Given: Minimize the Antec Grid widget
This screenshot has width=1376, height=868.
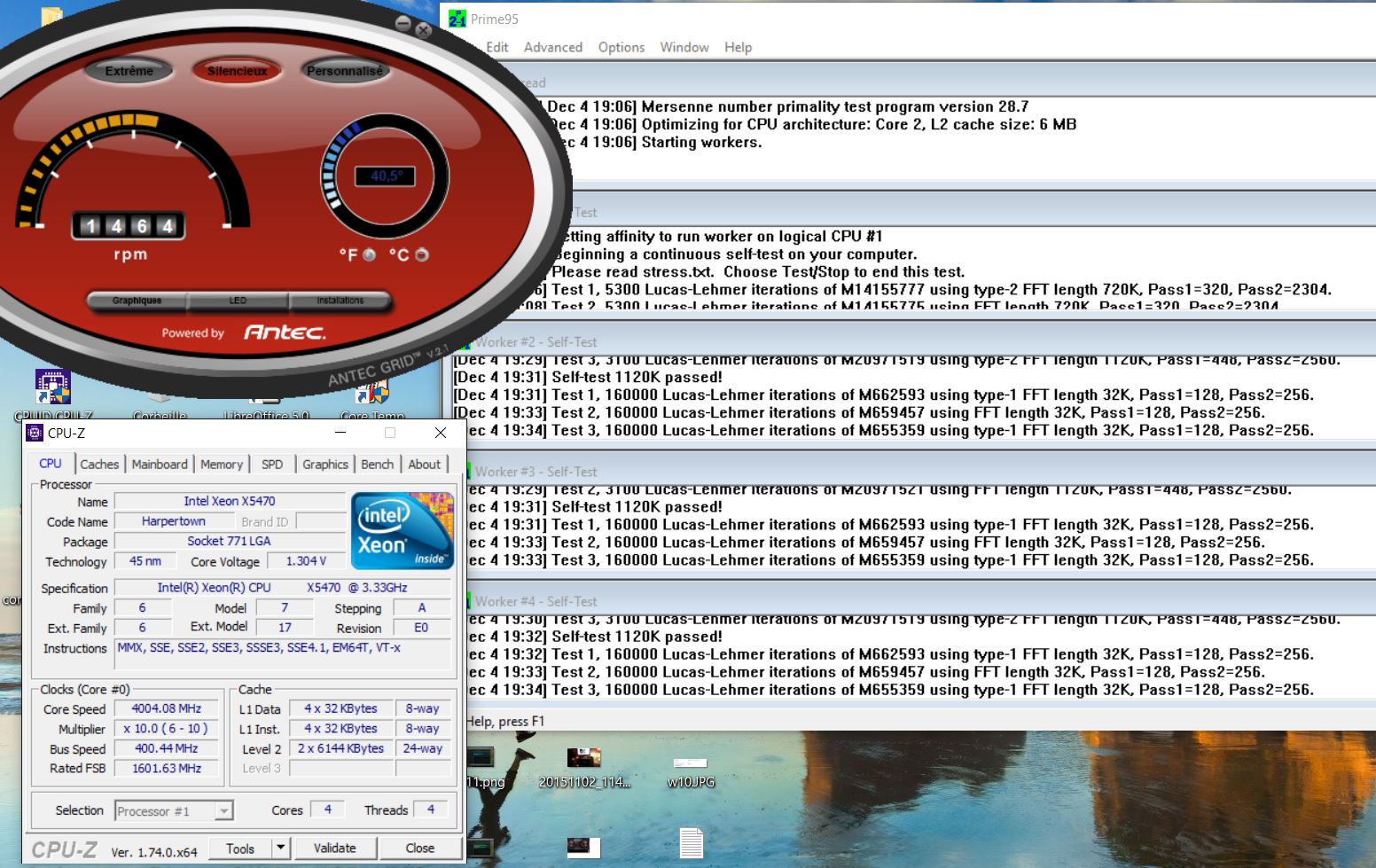Looking at the screenshot, I should 403,24.
